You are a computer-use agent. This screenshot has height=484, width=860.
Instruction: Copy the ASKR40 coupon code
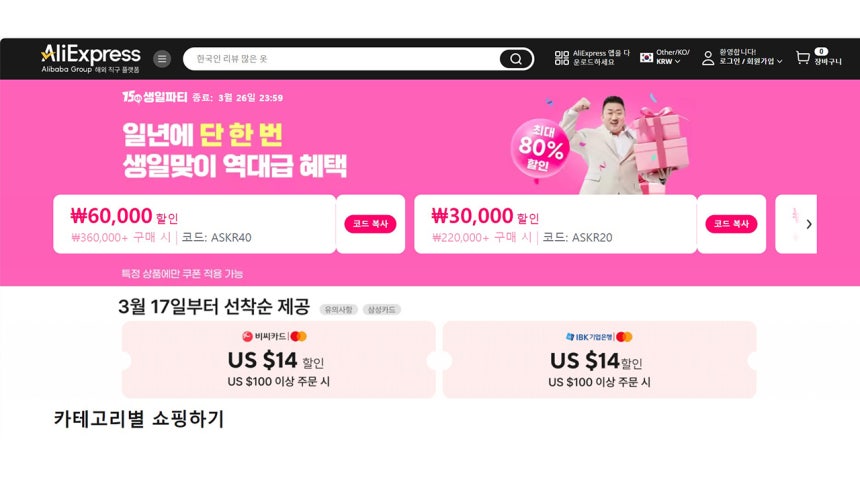(370, 224)
